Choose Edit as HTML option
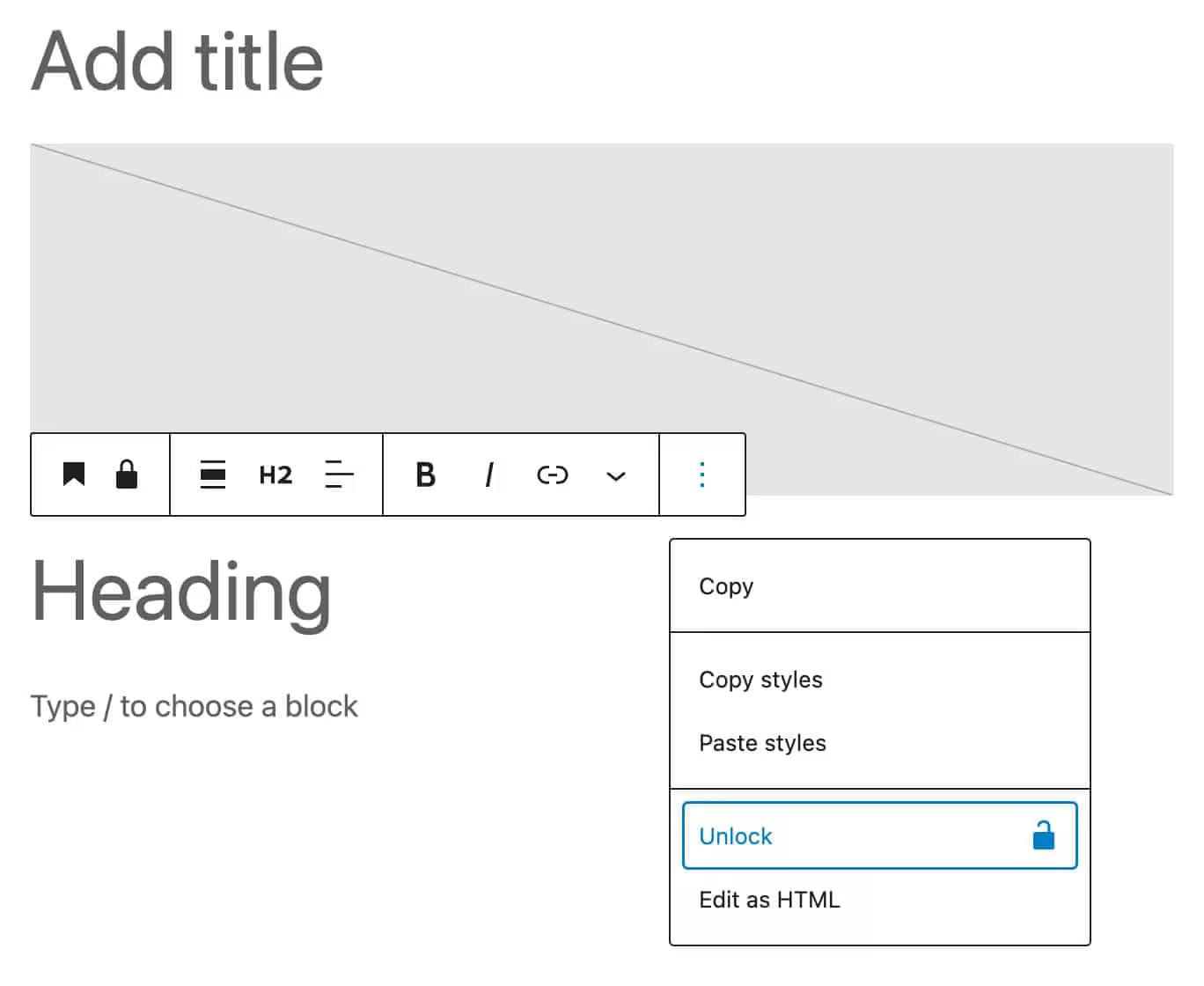 point(879,900)
